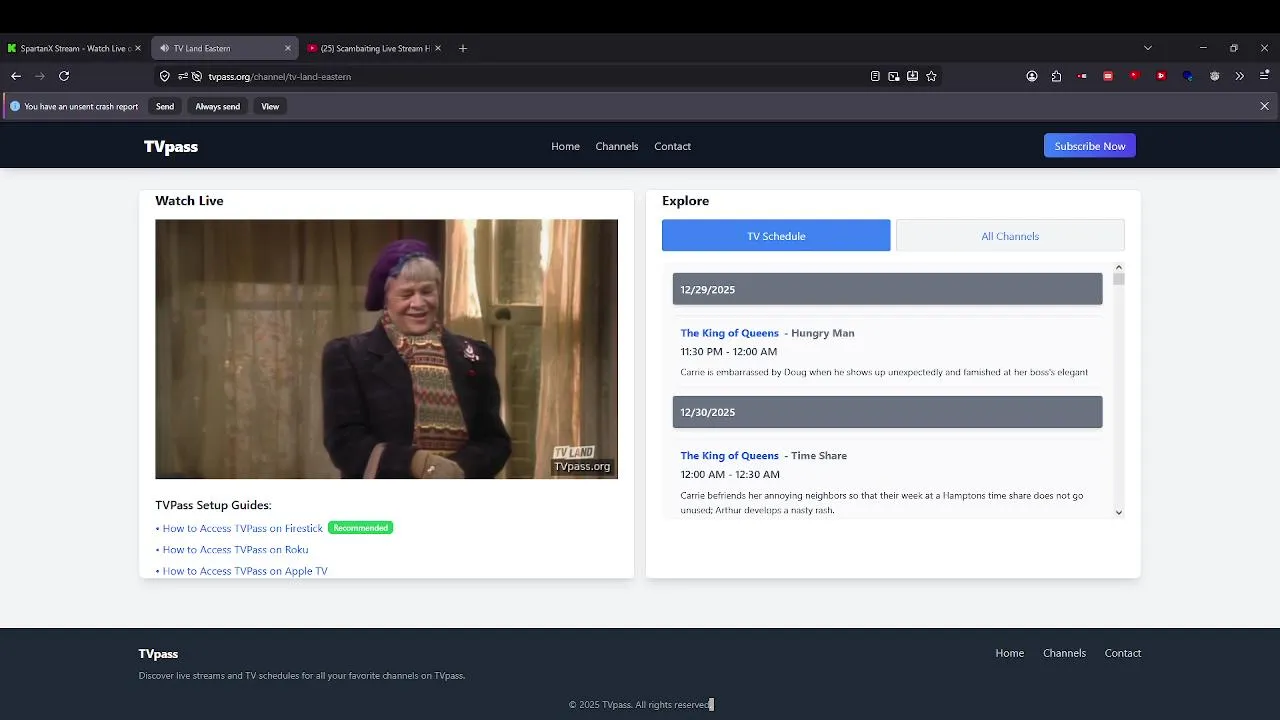Select the TV Schedule tab
Image resolution: width=1280 pixels, height=720 pixels.
click(x=776, y=236)
